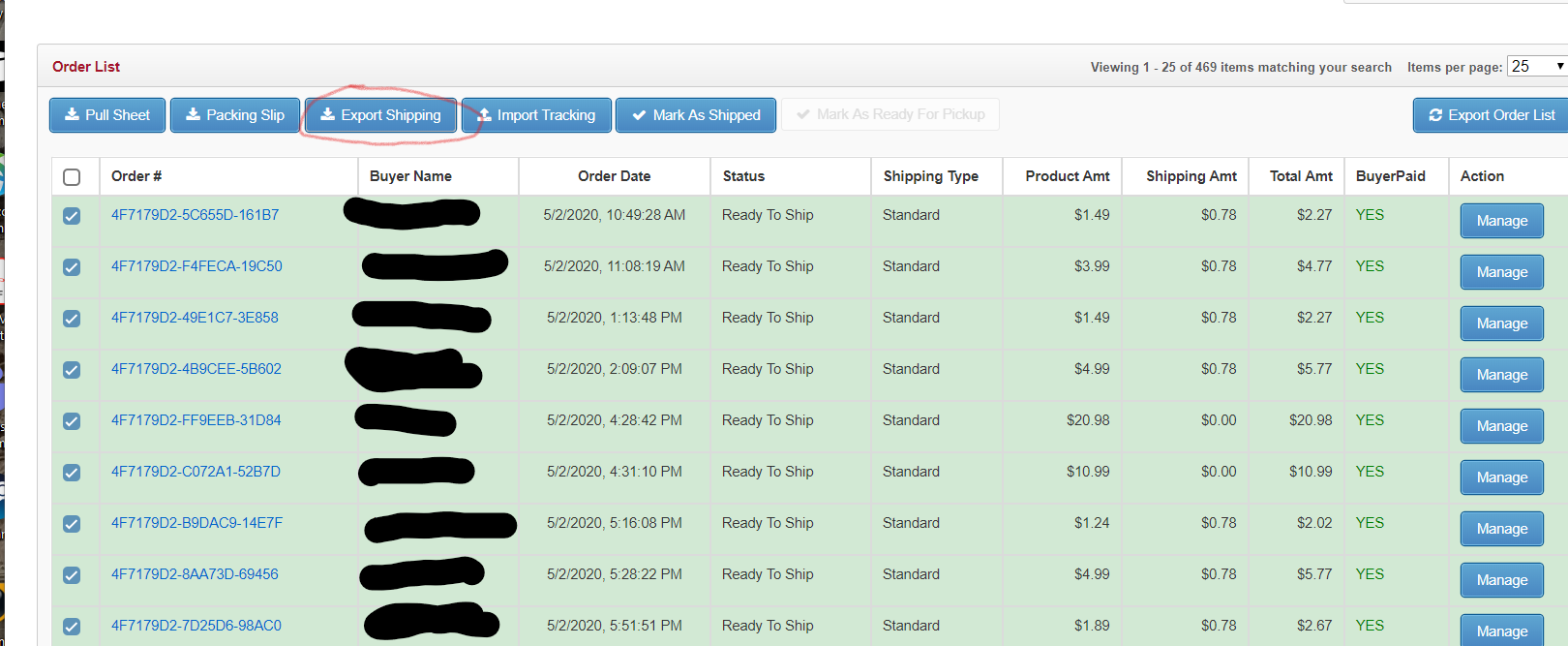
Task: Click Manage for the first order row
Action: [1501, 221]
